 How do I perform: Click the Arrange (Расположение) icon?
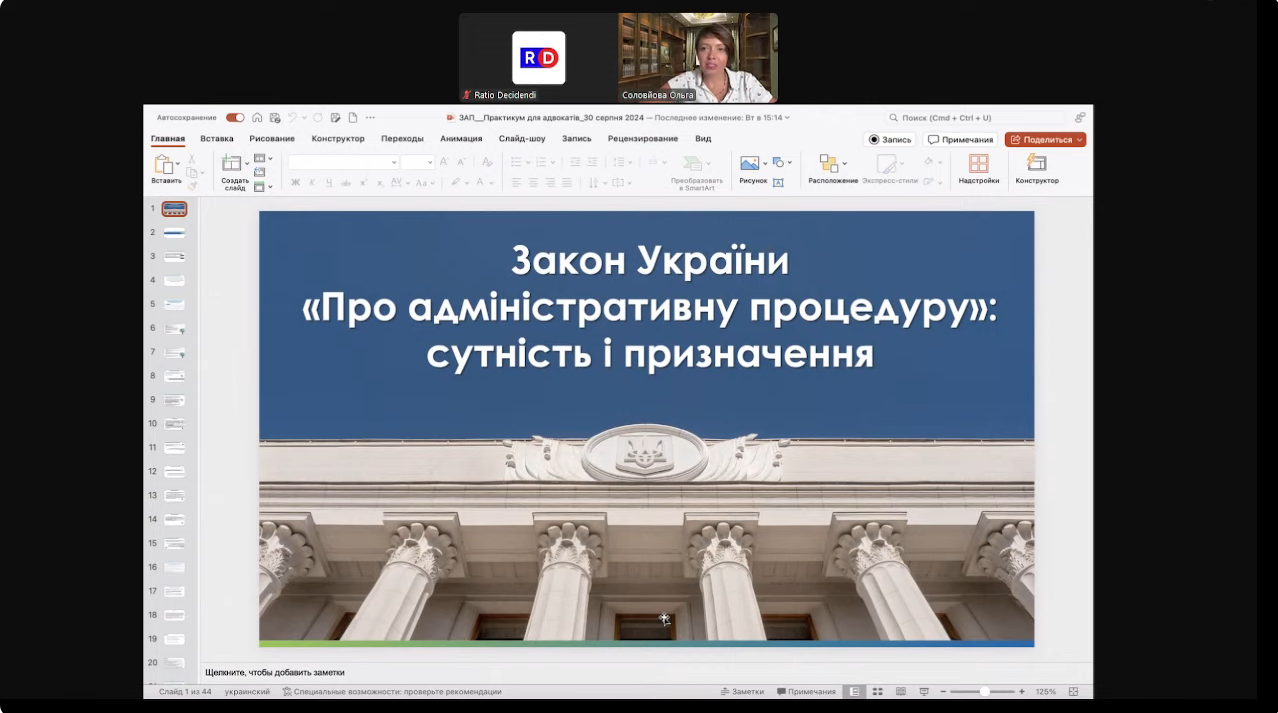828,164
